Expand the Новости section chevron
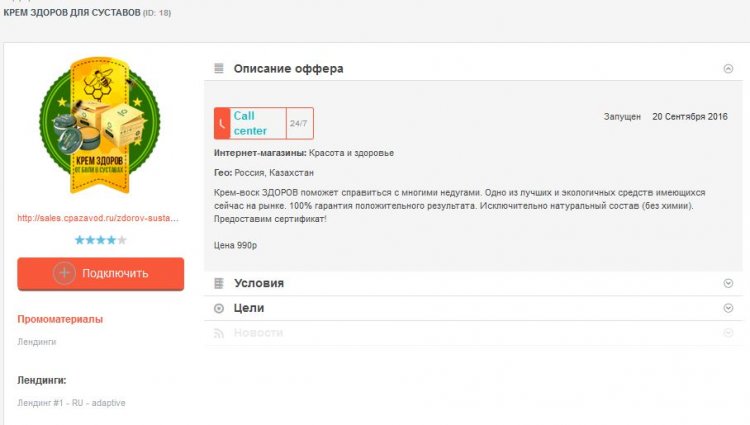The height and width of the screenshot is (425, 750). click(728, 333)
